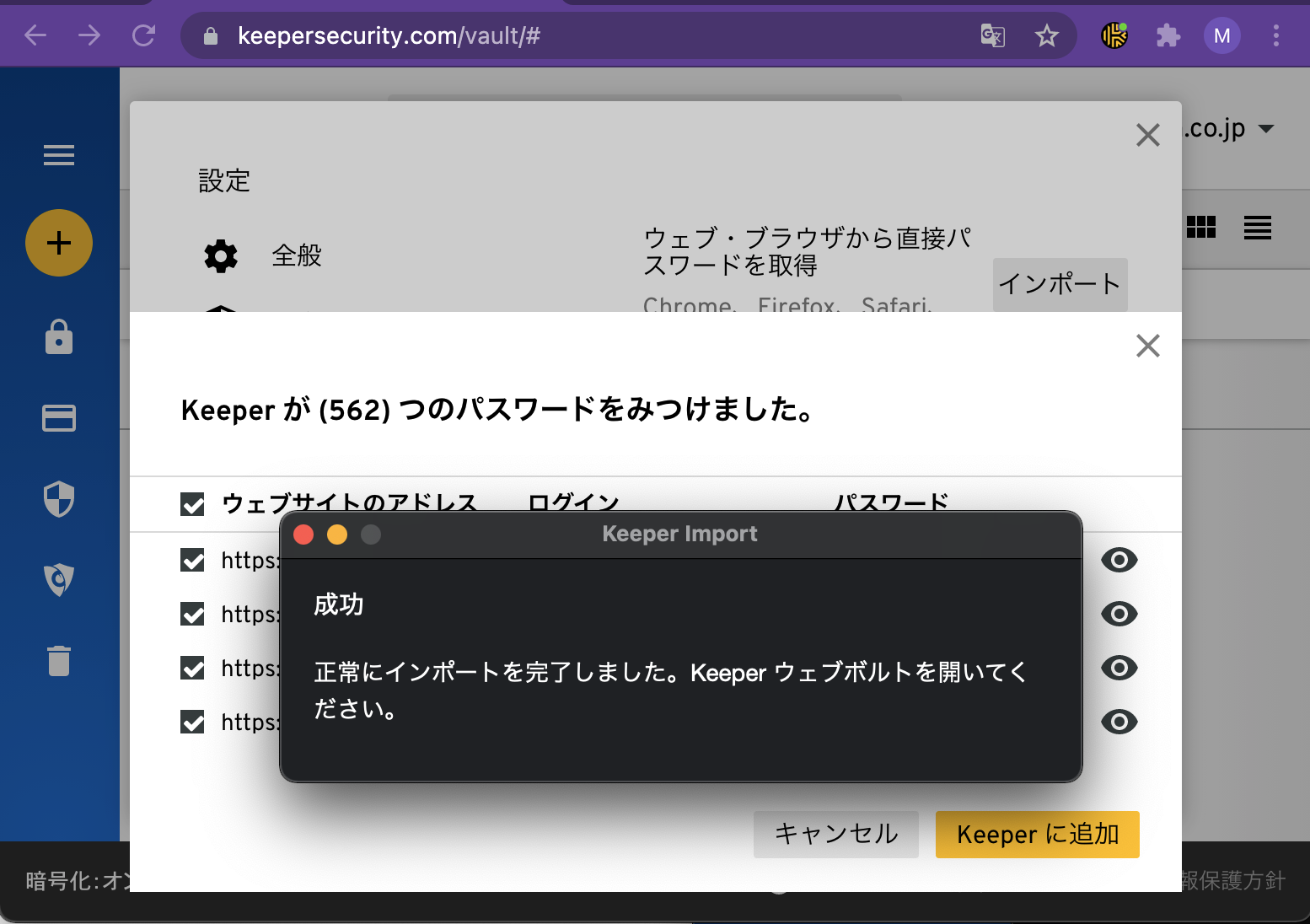
Task: Click the yellow plus create-new button
Action: [x=59, y=243]
